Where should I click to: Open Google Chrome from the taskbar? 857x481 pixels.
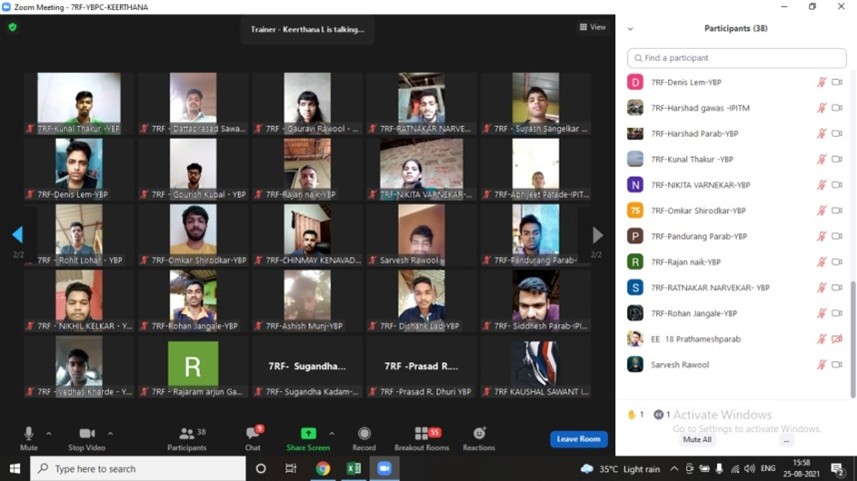point(323,468)
